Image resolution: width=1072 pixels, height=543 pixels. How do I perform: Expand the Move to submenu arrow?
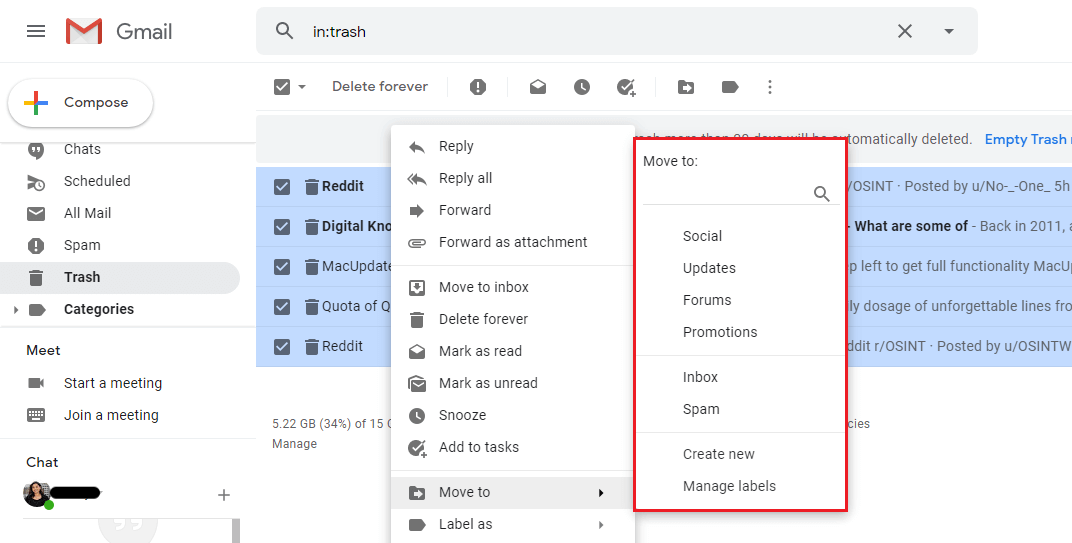pyautogui.click(x=601, y=492)
